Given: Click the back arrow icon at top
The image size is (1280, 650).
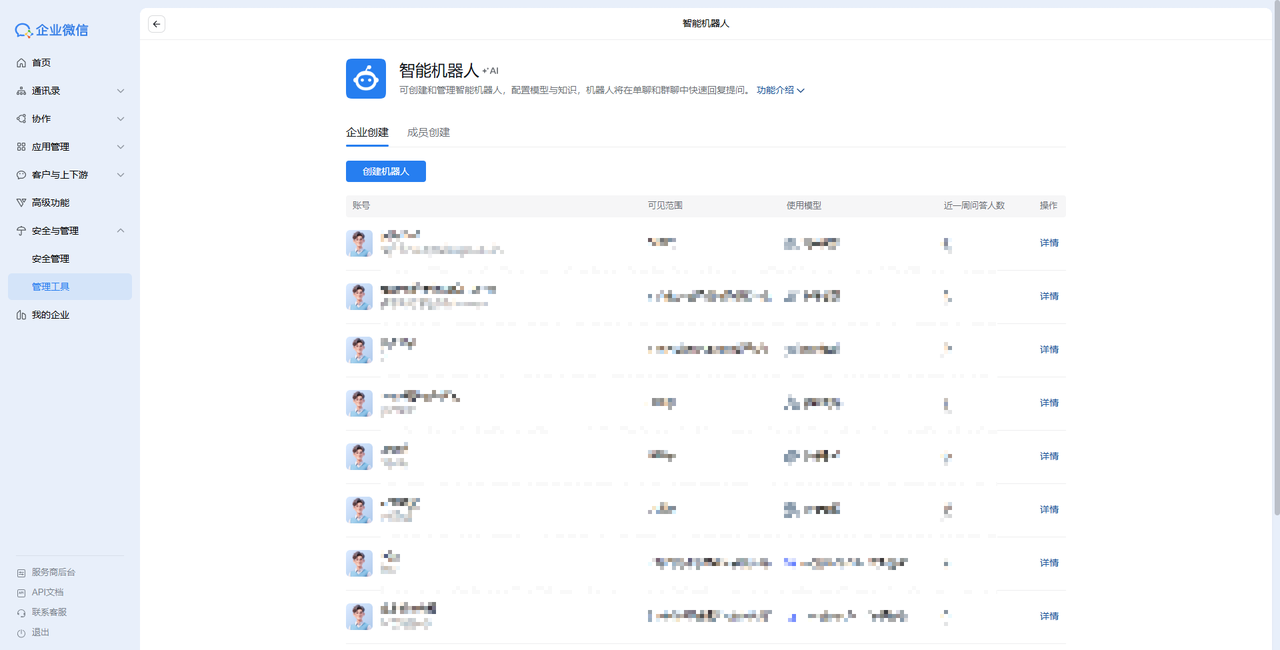Looking at the screenshot, I should tap(156, 24).
